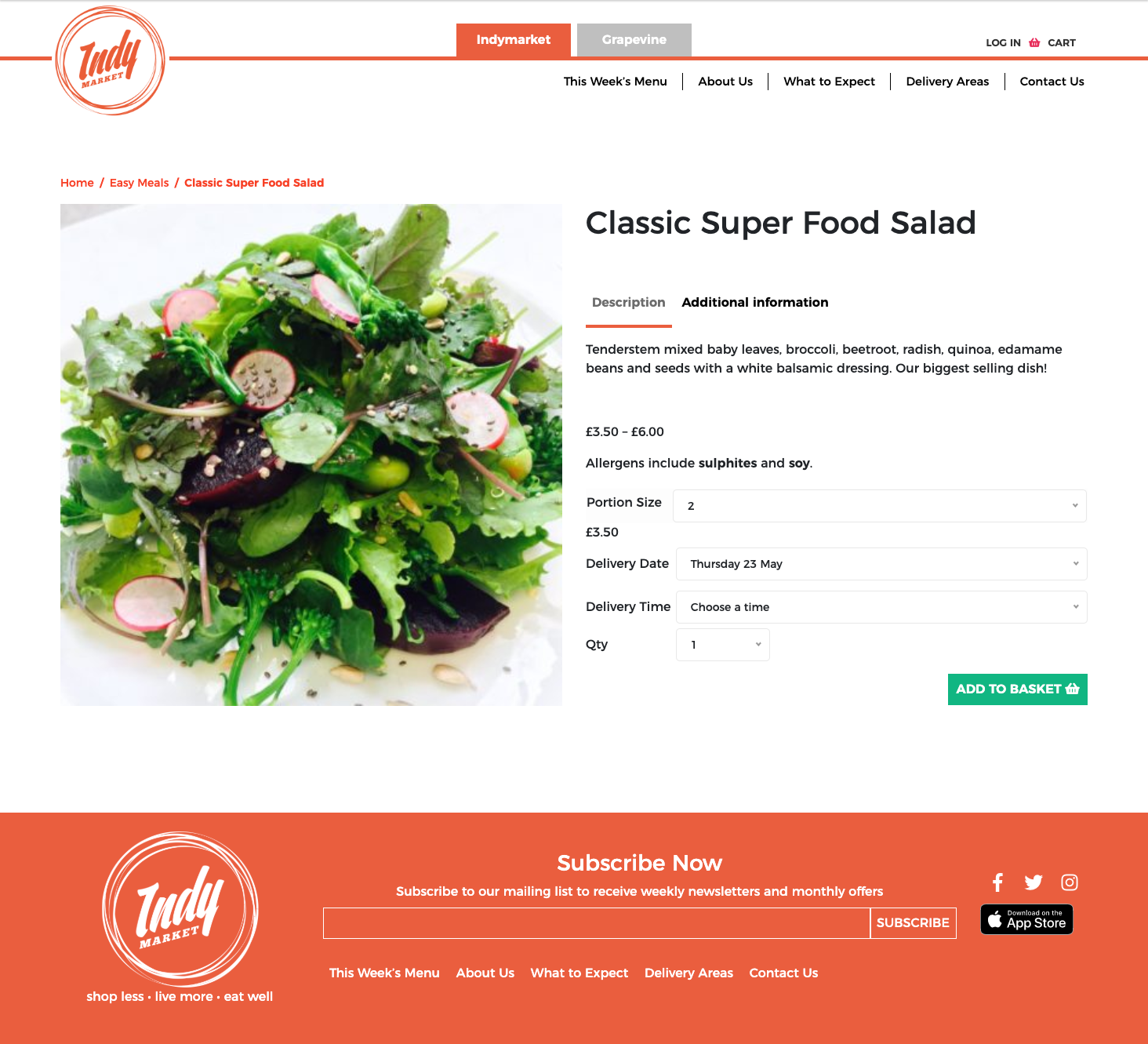Click the Indy Market header logo
This screenshot has height=1044, width=1148.
click(110, 60)
